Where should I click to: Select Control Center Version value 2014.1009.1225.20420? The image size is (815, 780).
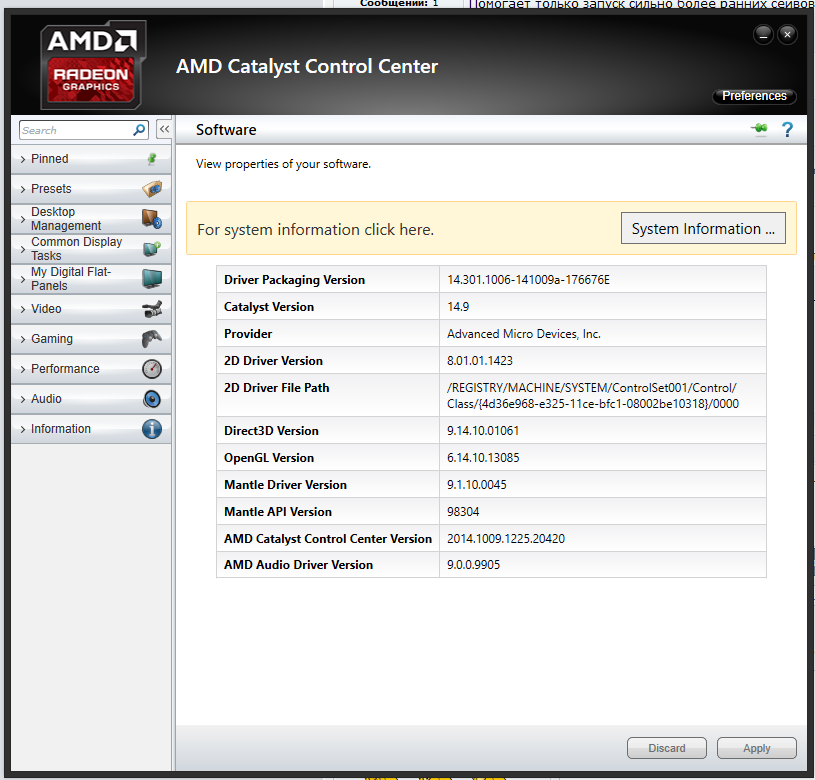506,539
